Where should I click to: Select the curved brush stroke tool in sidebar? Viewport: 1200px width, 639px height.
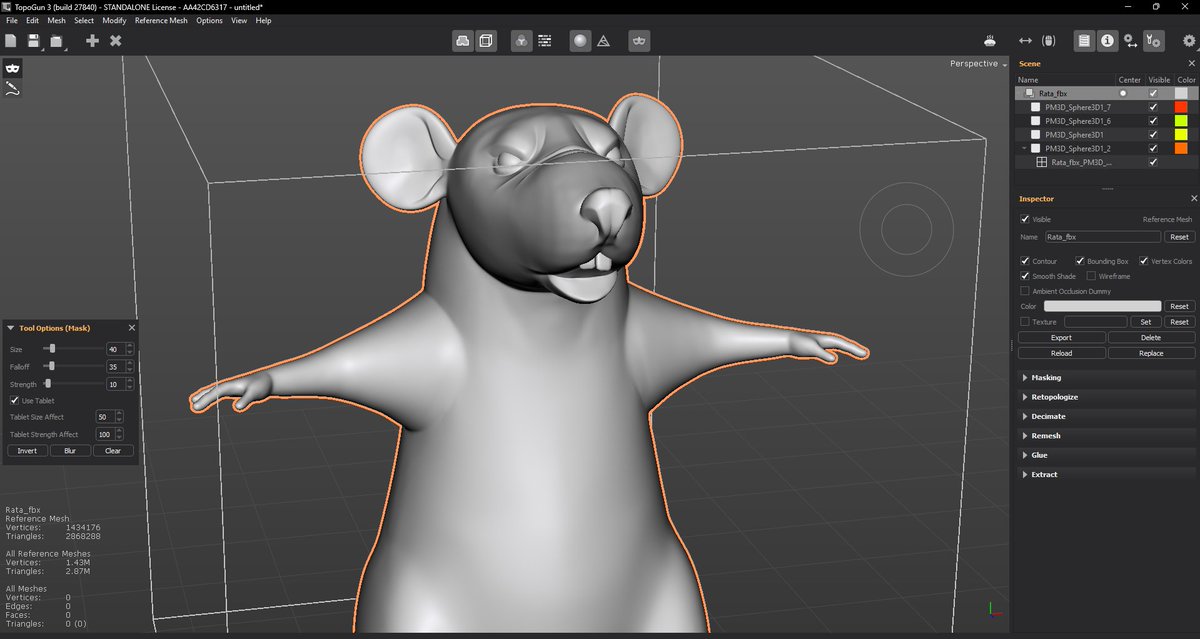coord(12,88)
